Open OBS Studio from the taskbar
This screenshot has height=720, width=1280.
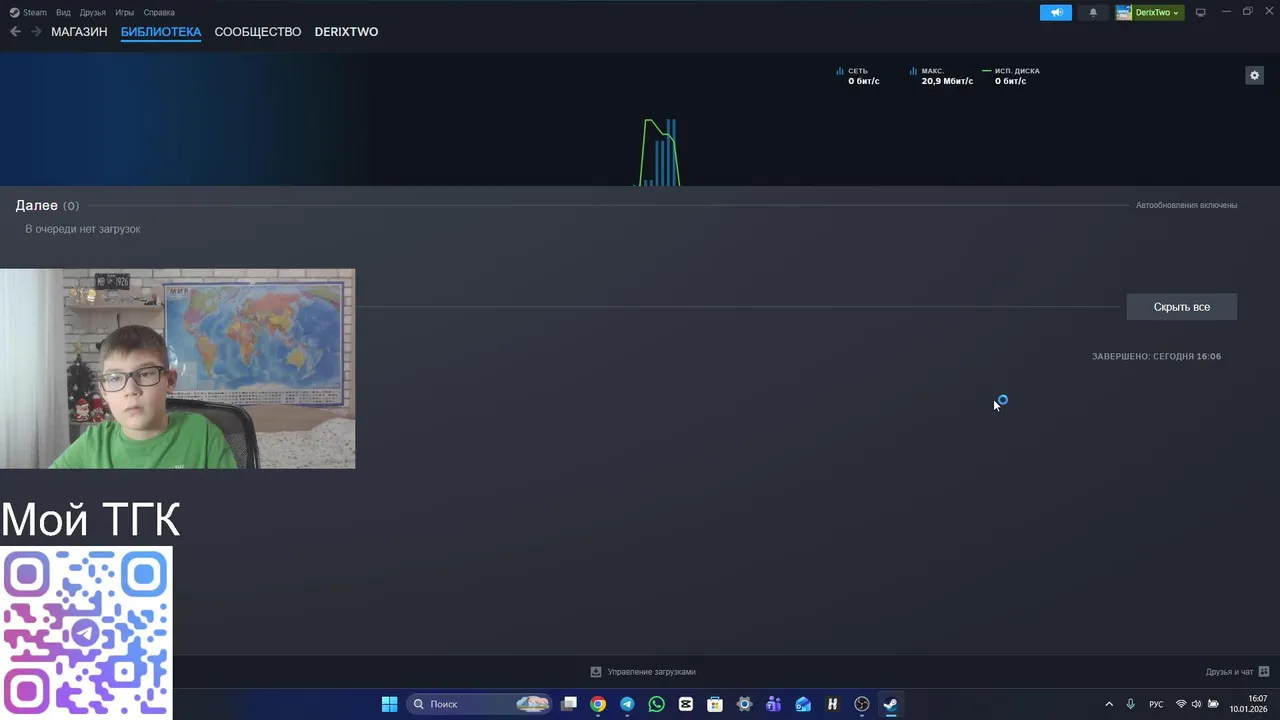point(861,704)
